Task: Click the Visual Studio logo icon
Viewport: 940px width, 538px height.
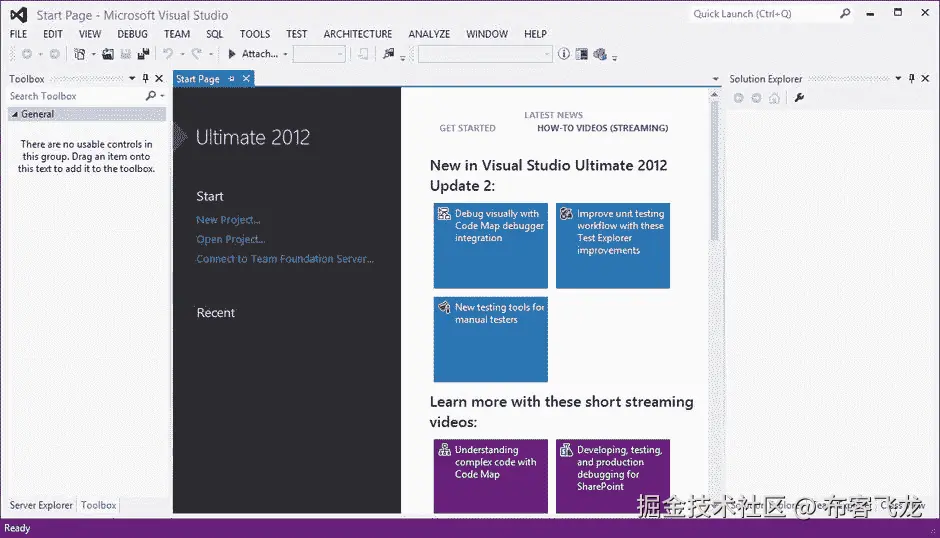Action: click(x=19, y=15)
